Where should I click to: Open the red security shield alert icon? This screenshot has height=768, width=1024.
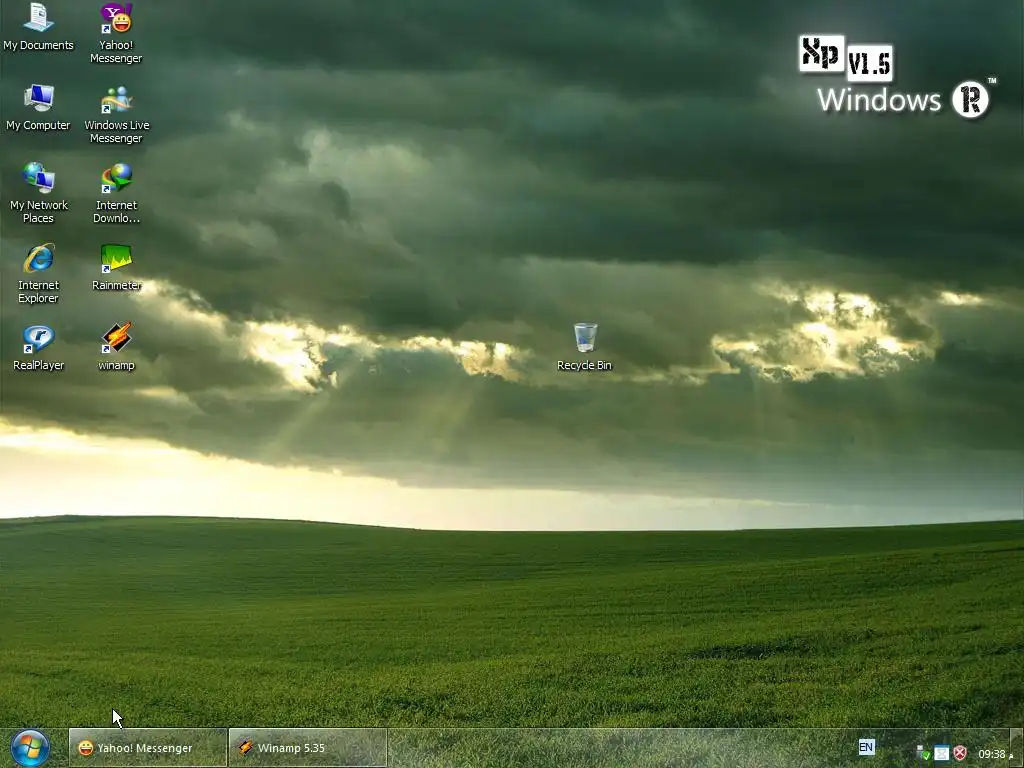tap(960, 754)
